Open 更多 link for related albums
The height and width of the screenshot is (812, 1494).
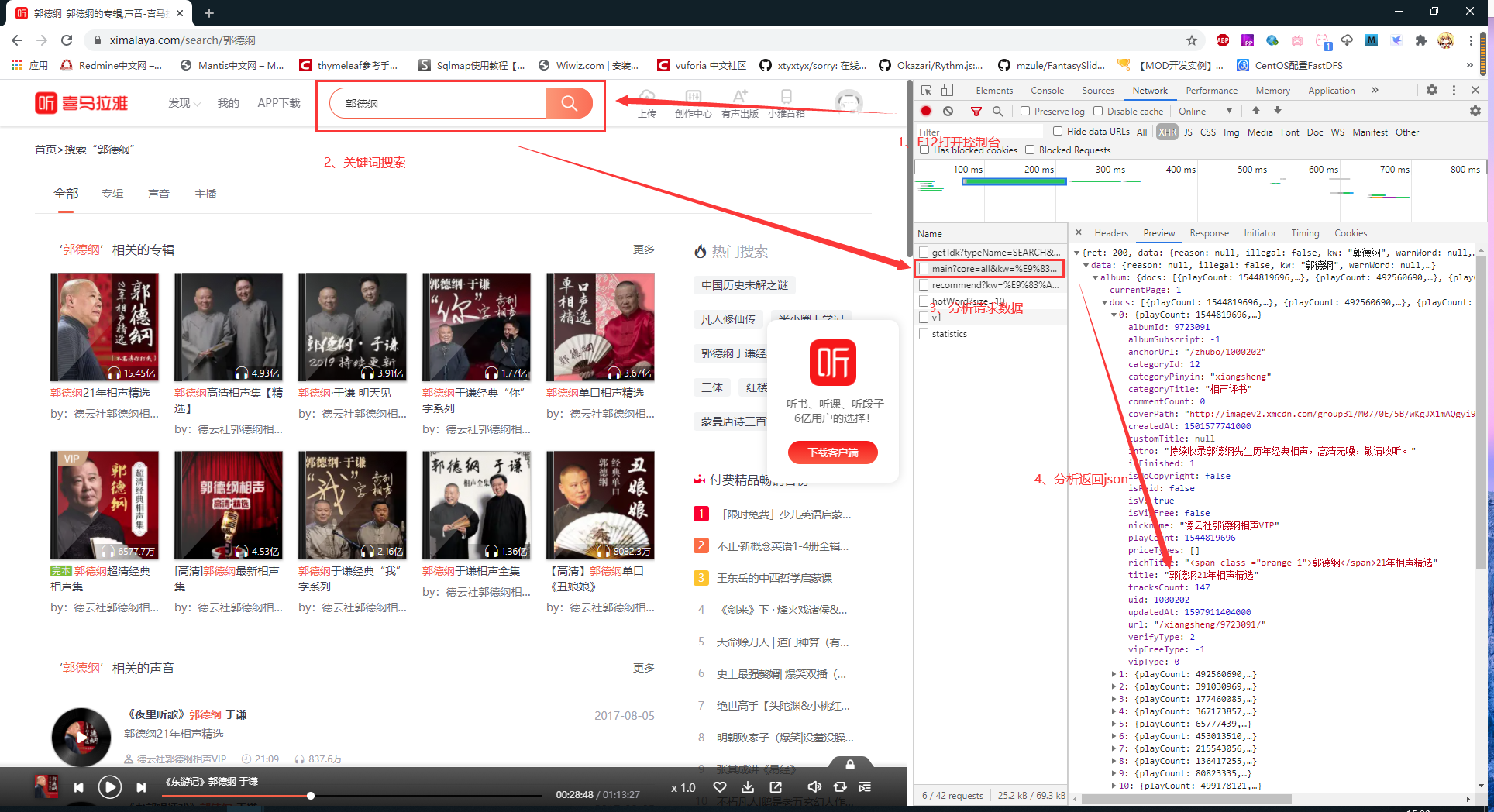coord(642,249)
